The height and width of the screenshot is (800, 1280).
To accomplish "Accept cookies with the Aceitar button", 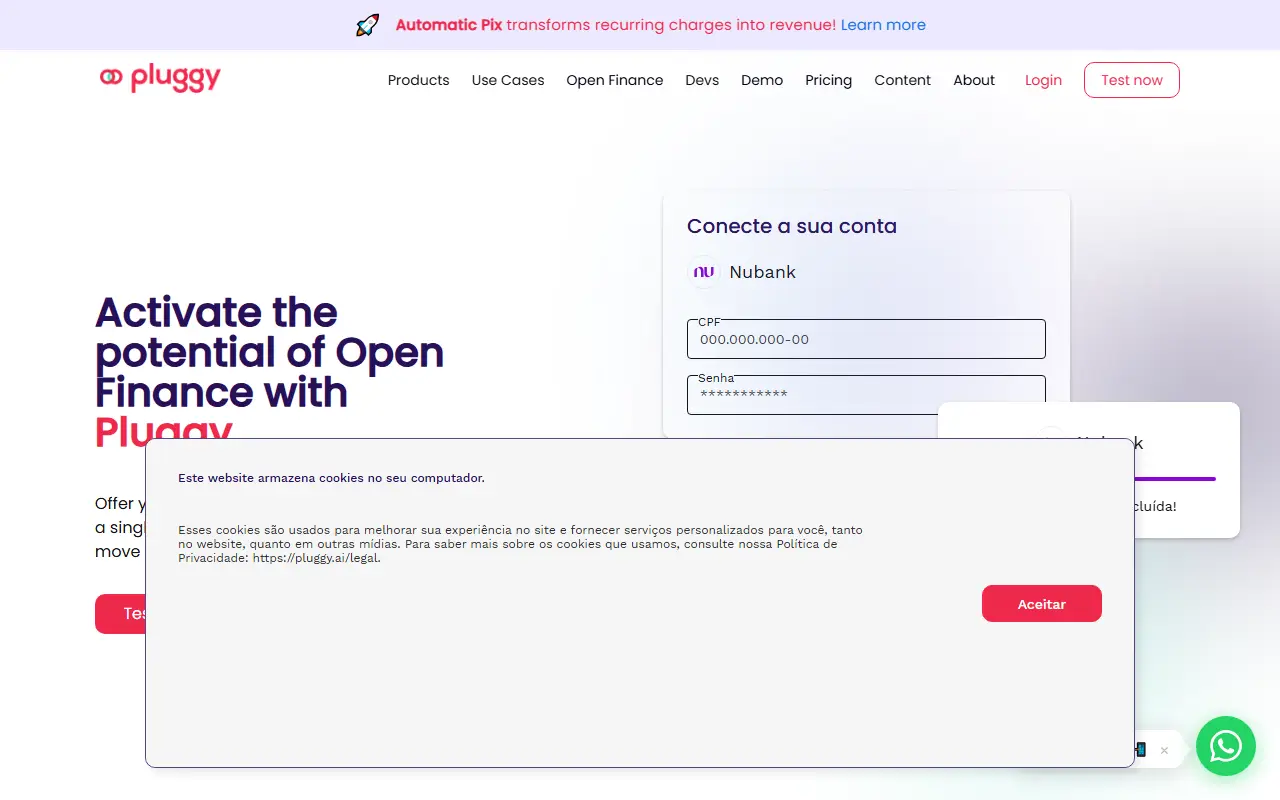I will [1042, 604].
